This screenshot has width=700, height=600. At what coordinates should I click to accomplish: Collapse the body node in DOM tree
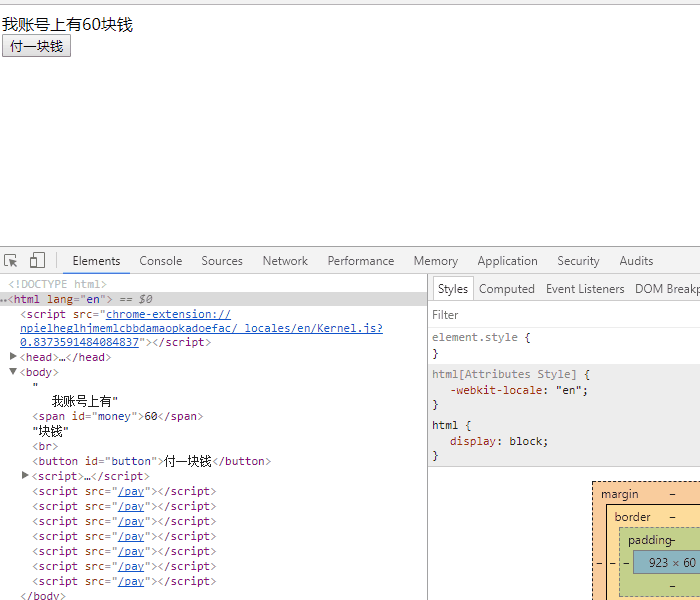13,371
